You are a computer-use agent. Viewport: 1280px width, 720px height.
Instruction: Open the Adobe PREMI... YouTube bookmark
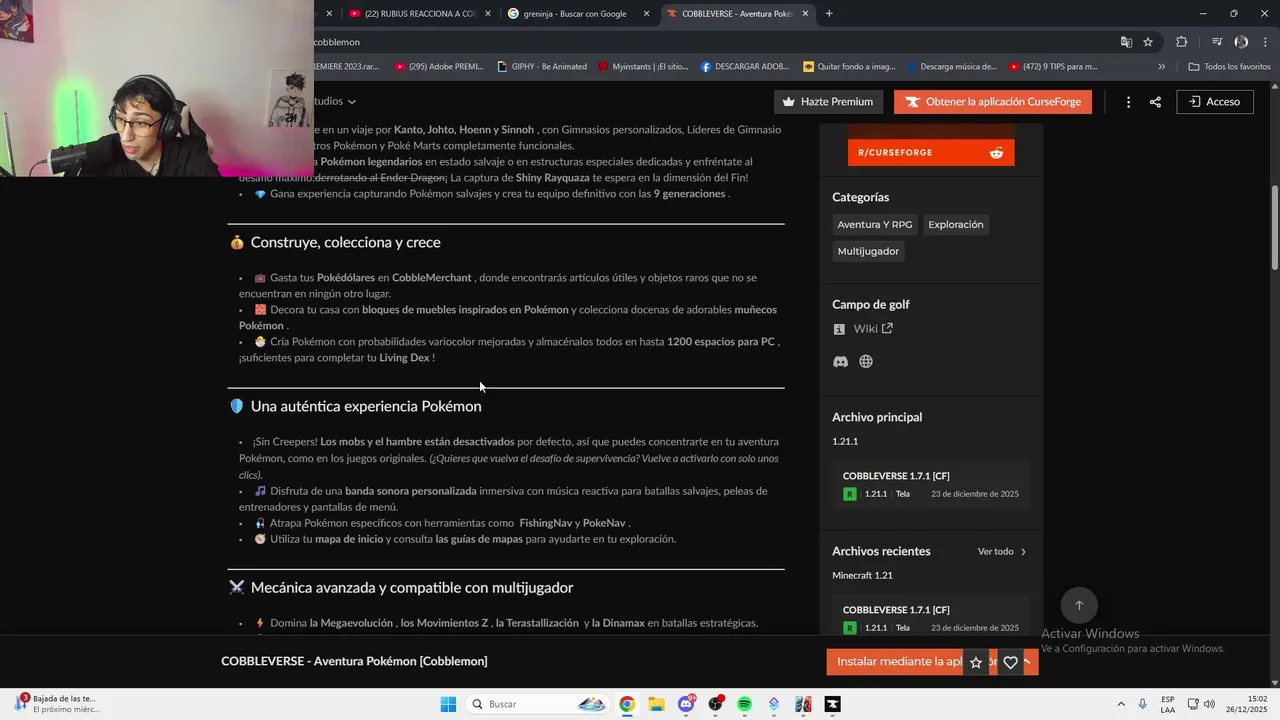[x=439, y=67]
